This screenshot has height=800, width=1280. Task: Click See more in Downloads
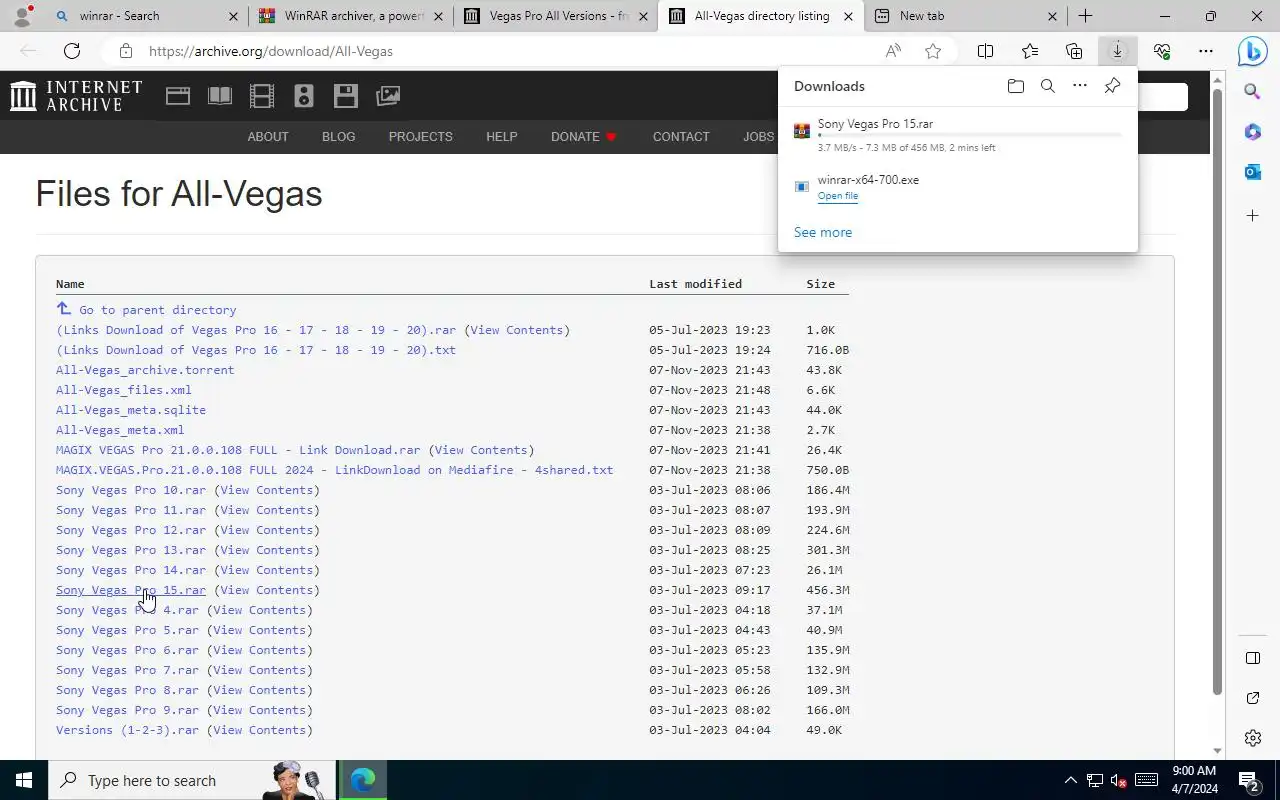point(823,232)
